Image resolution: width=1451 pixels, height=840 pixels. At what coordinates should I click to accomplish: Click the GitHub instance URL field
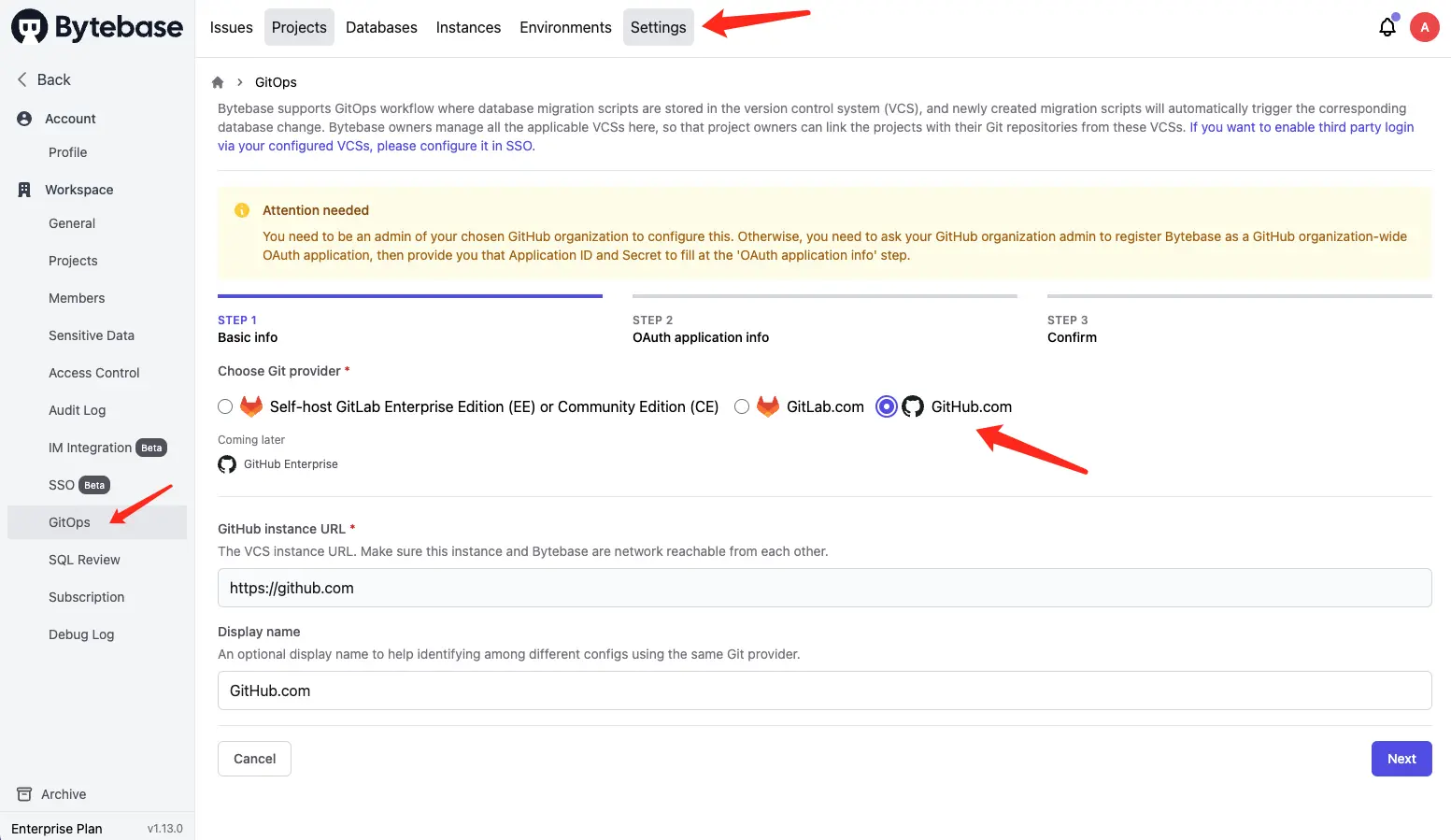[x=824, y=588]
